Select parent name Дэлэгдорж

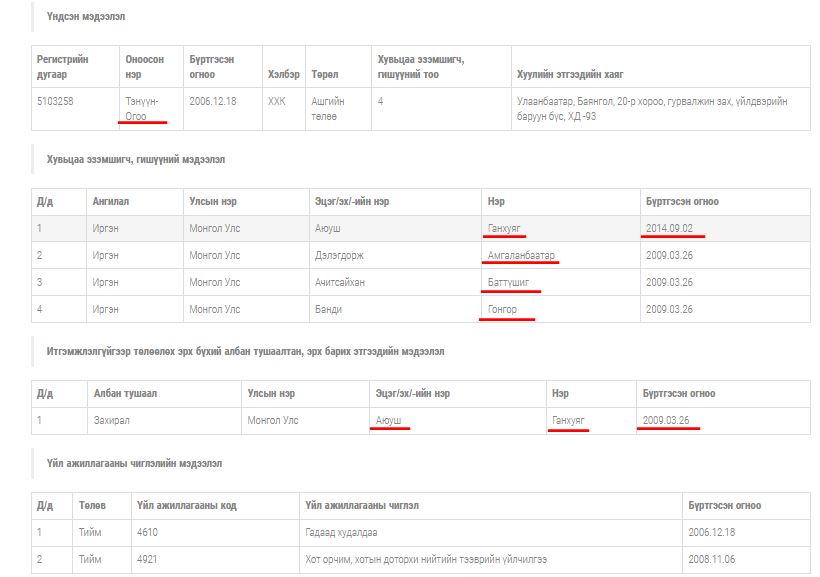click(x=342, y=255)
